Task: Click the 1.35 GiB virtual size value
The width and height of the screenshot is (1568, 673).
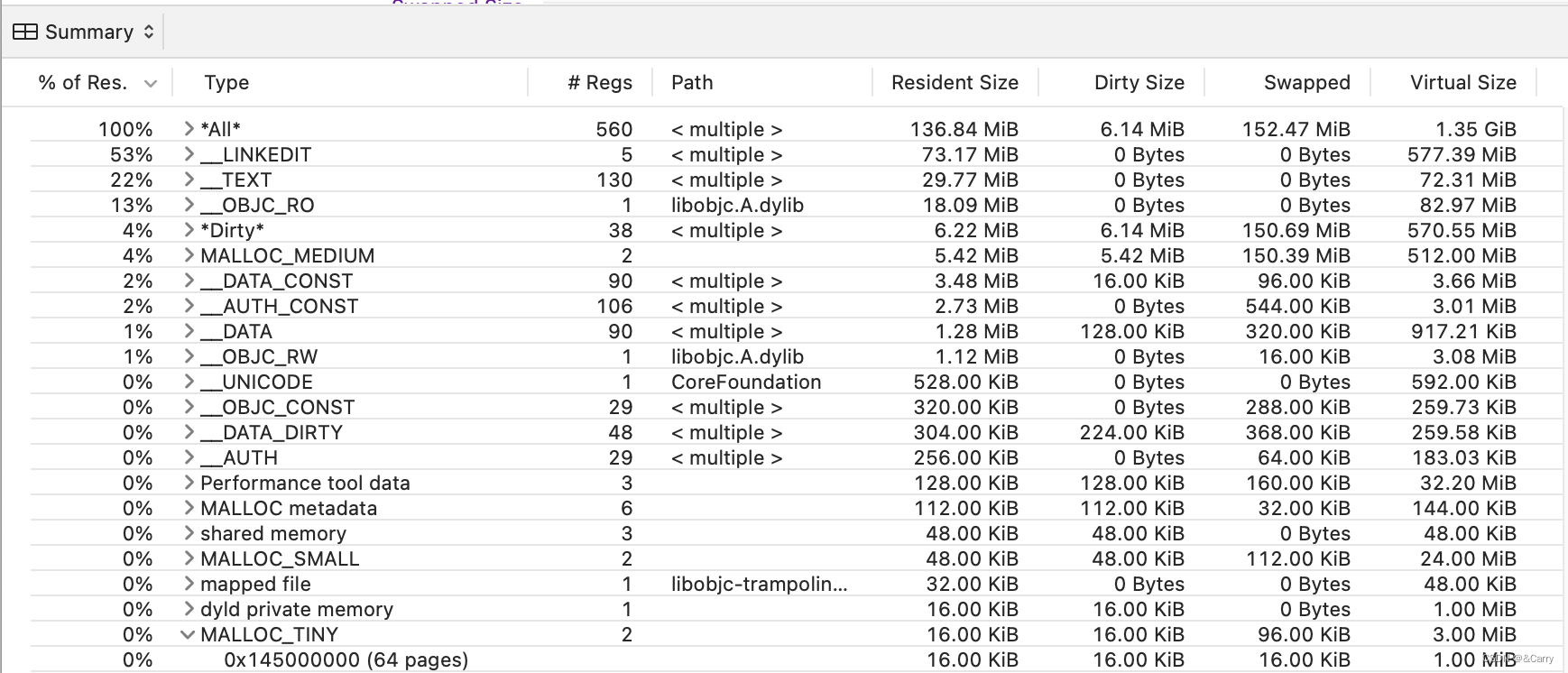Action: coord(1476,129)
